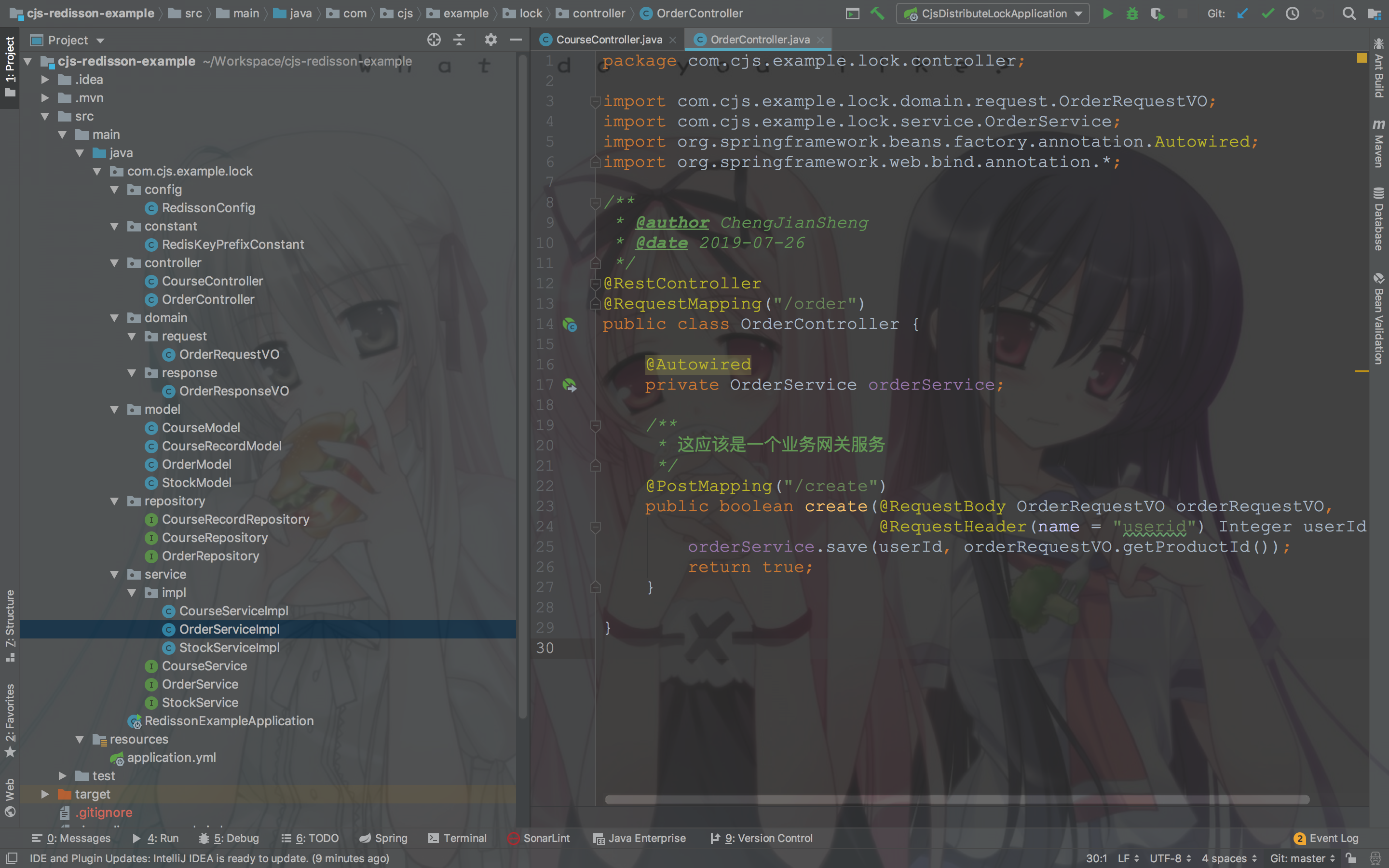Collapse the repository folder in tree
The height and width of the screenshot is (868, 1389).
[x=114, y=501]
